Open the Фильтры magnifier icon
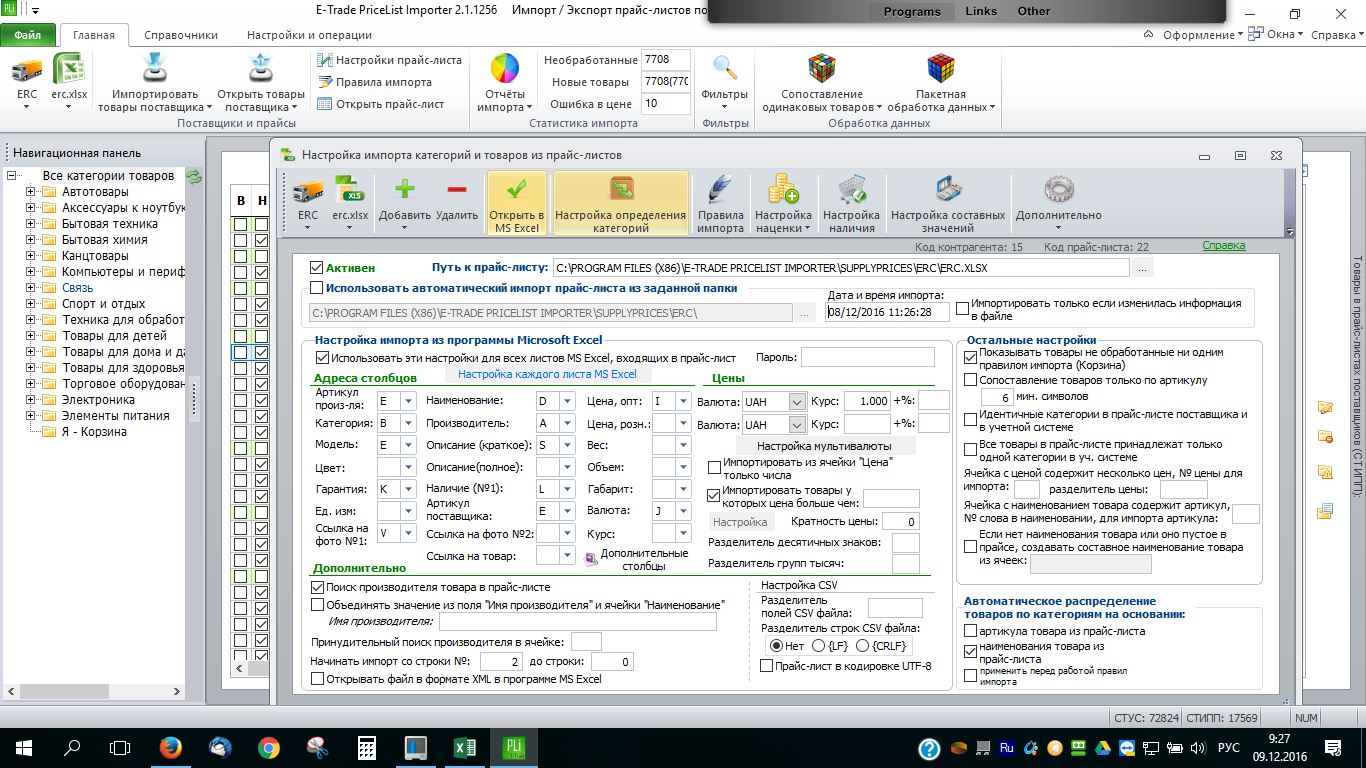 [x=725, y=68]
